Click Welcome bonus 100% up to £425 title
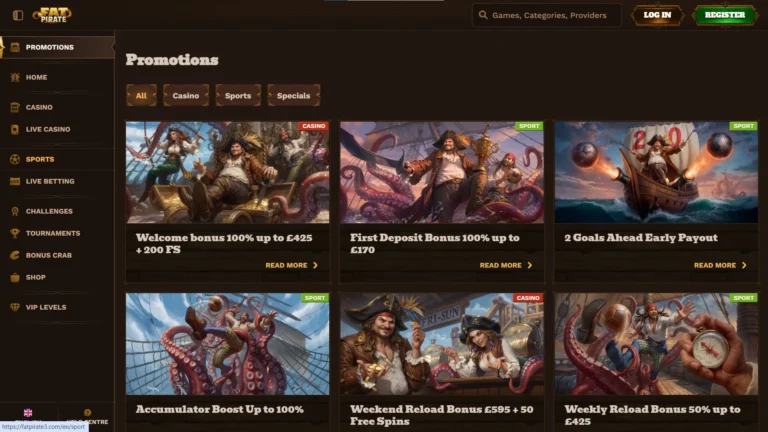768x432 pixels. (224, 243)
